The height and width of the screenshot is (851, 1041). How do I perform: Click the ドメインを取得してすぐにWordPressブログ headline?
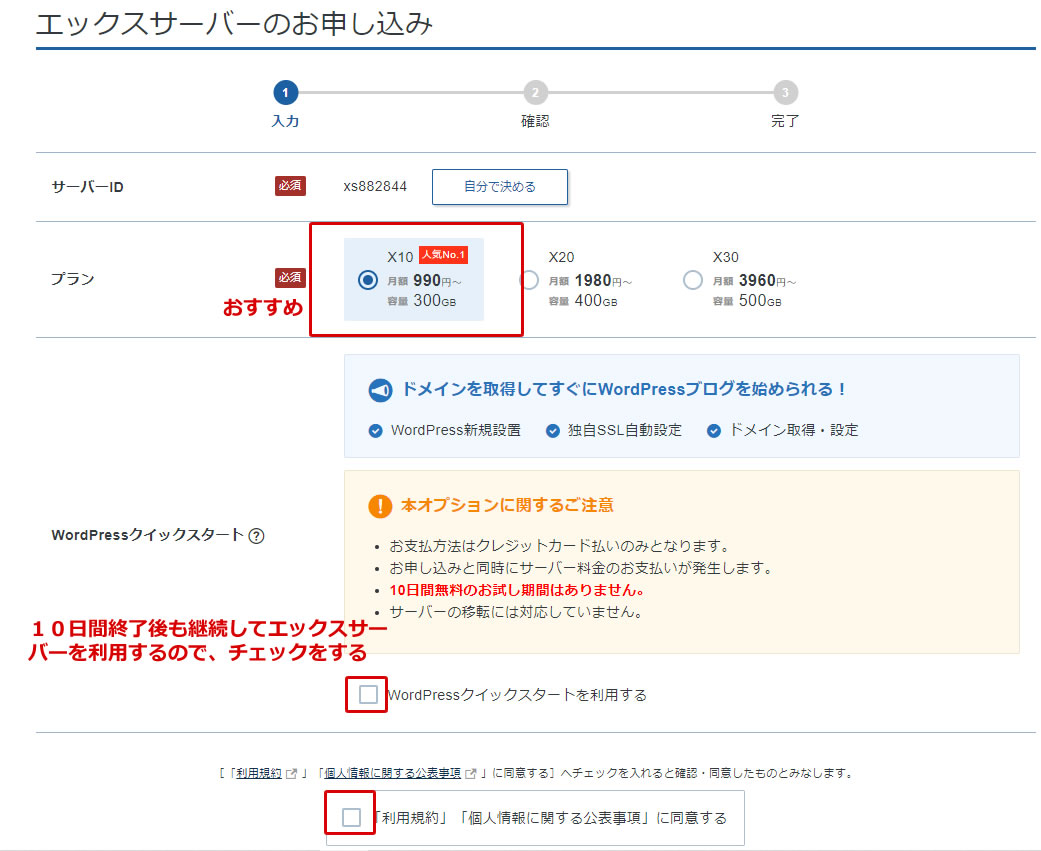(623, 390)
